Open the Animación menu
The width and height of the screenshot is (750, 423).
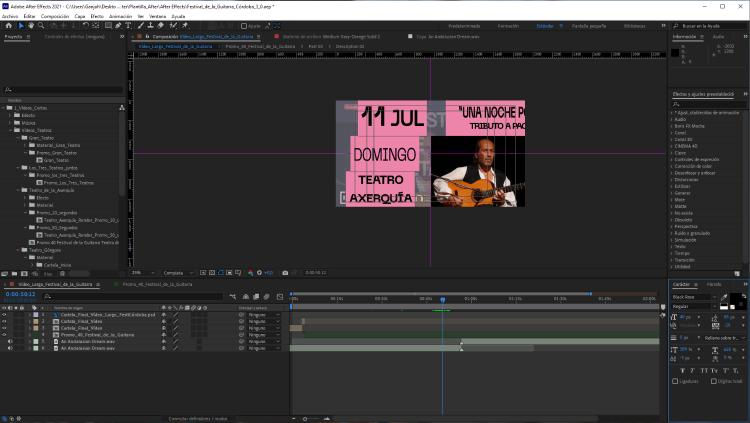coord(121,16)
